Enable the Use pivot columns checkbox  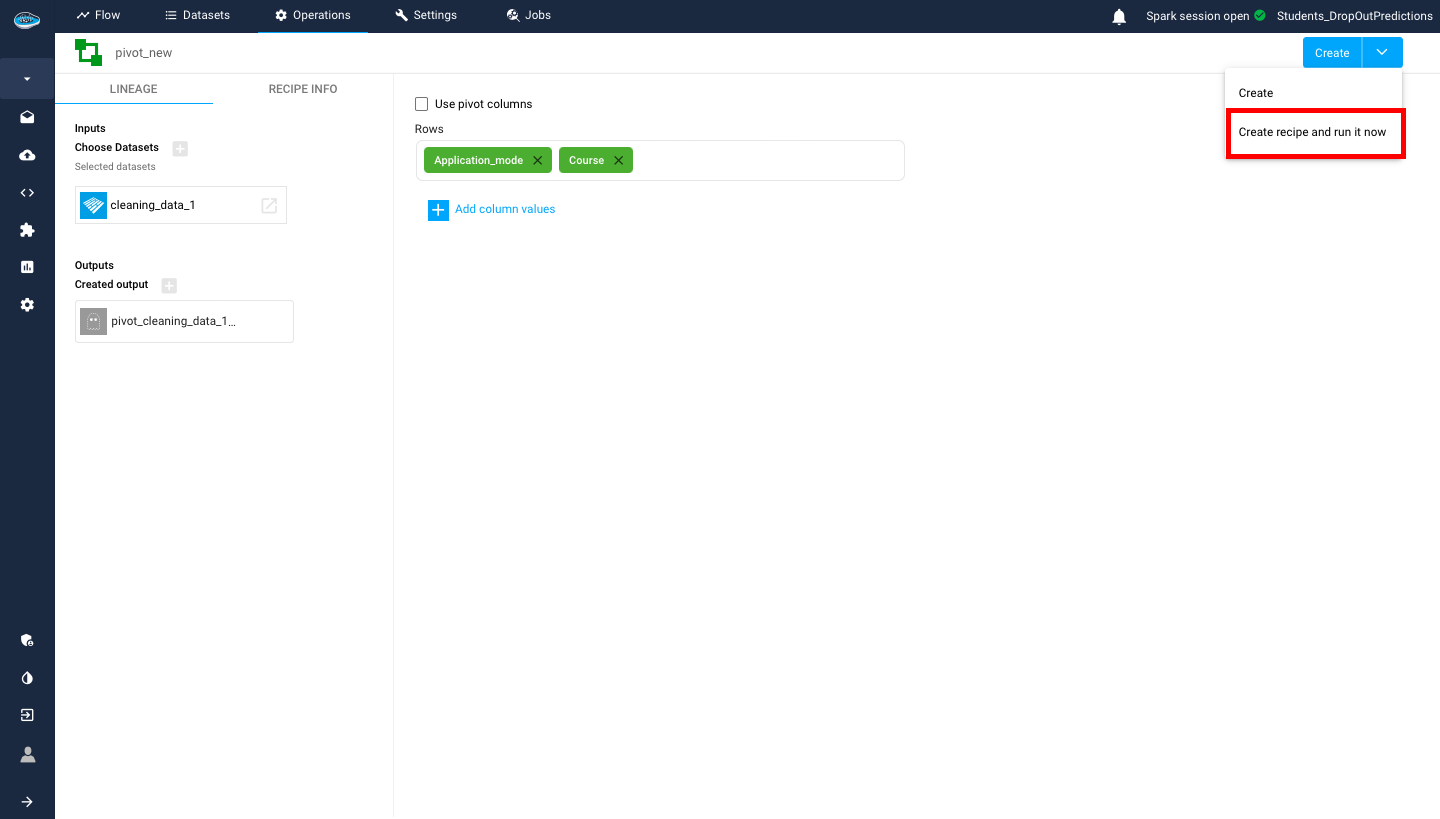[x=421, y=104]
